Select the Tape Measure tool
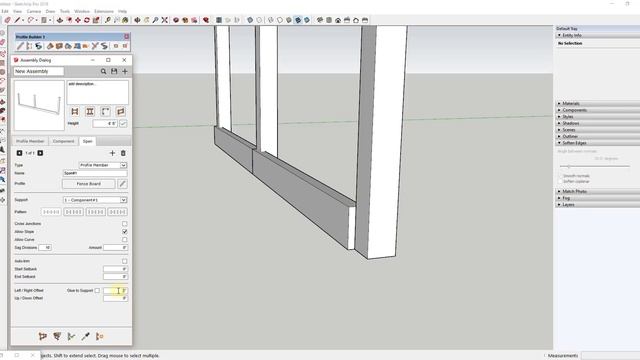The width and height of the screenshot is (640, 360). [108, 20]
